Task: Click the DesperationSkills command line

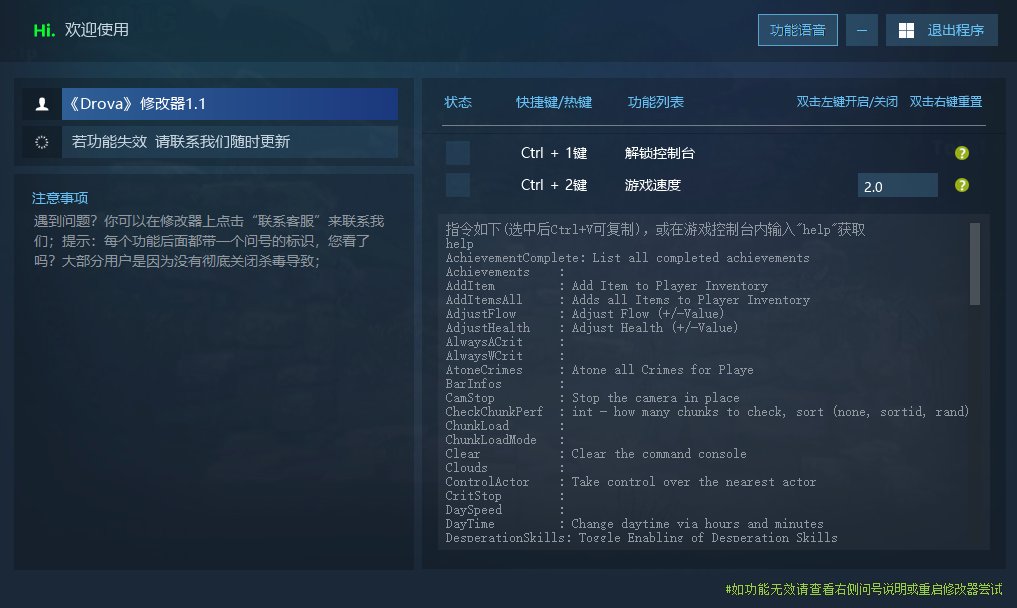Action: pos(641,538)
